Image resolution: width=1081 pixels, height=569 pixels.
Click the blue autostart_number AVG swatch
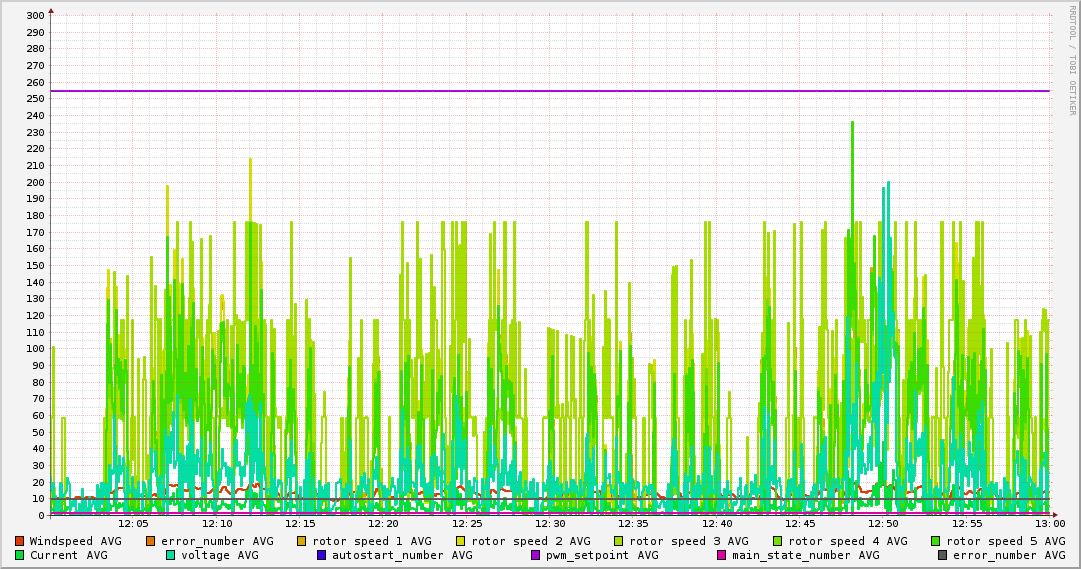click(x=322, y=555)
